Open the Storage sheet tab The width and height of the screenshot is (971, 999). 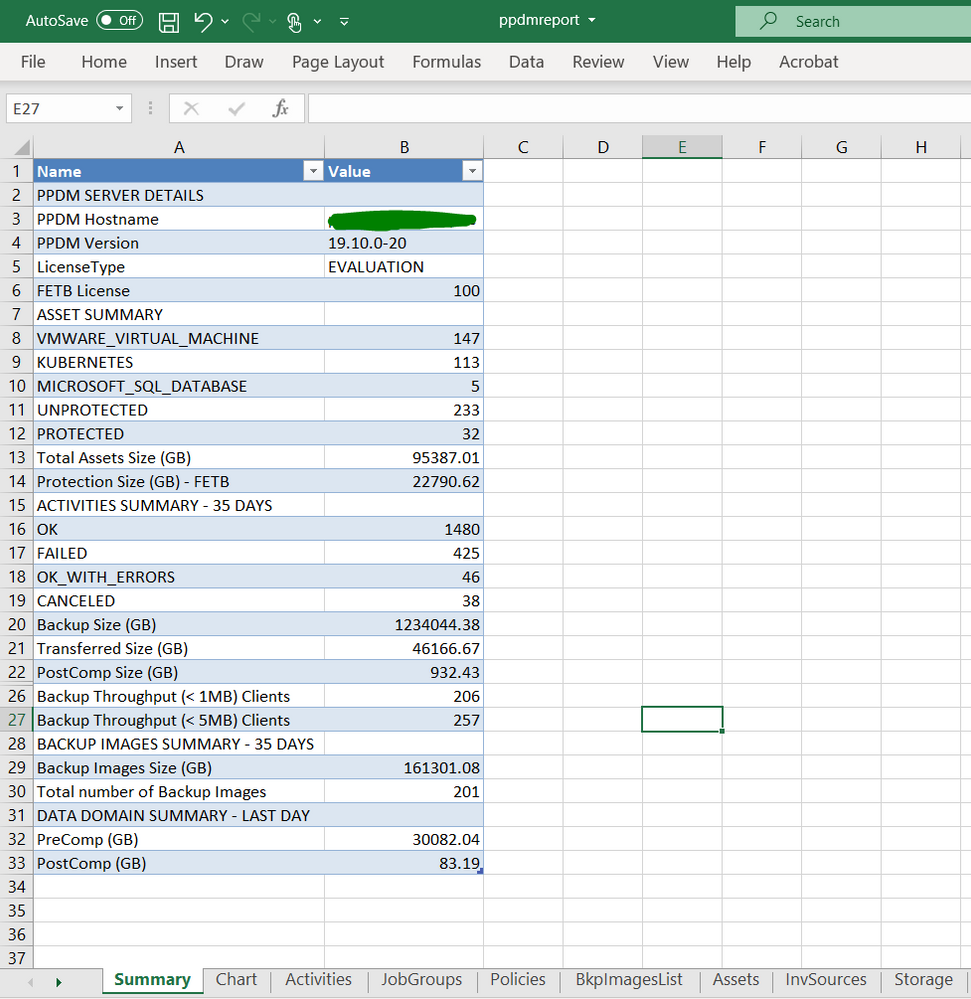coord(923,980)
